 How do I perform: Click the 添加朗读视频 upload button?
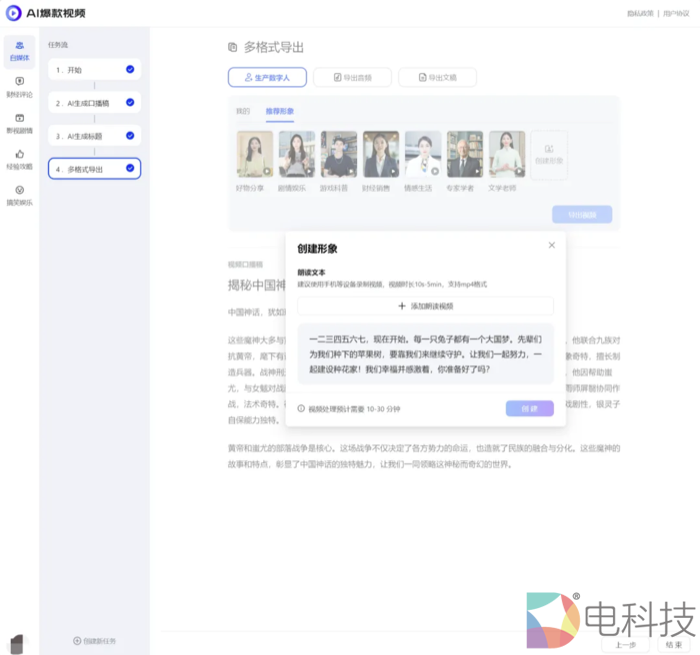(425, 306)
